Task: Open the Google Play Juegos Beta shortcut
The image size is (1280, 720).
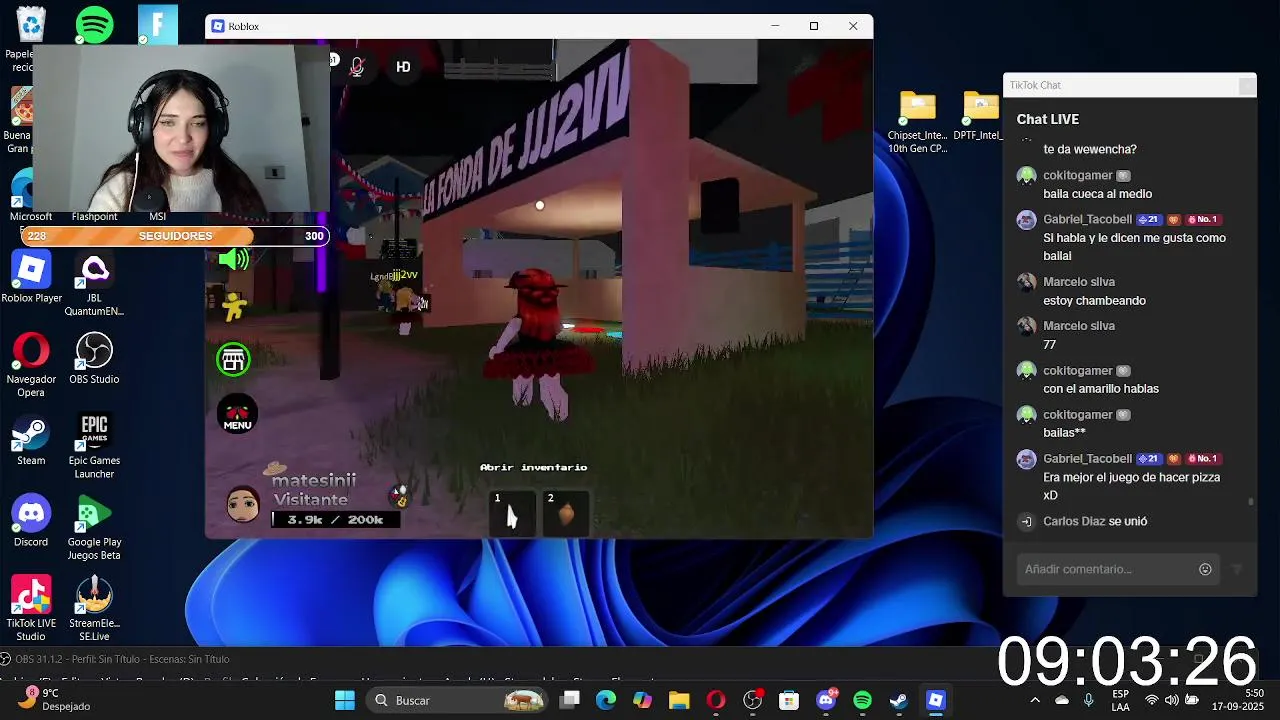Action: pos(94,528)
